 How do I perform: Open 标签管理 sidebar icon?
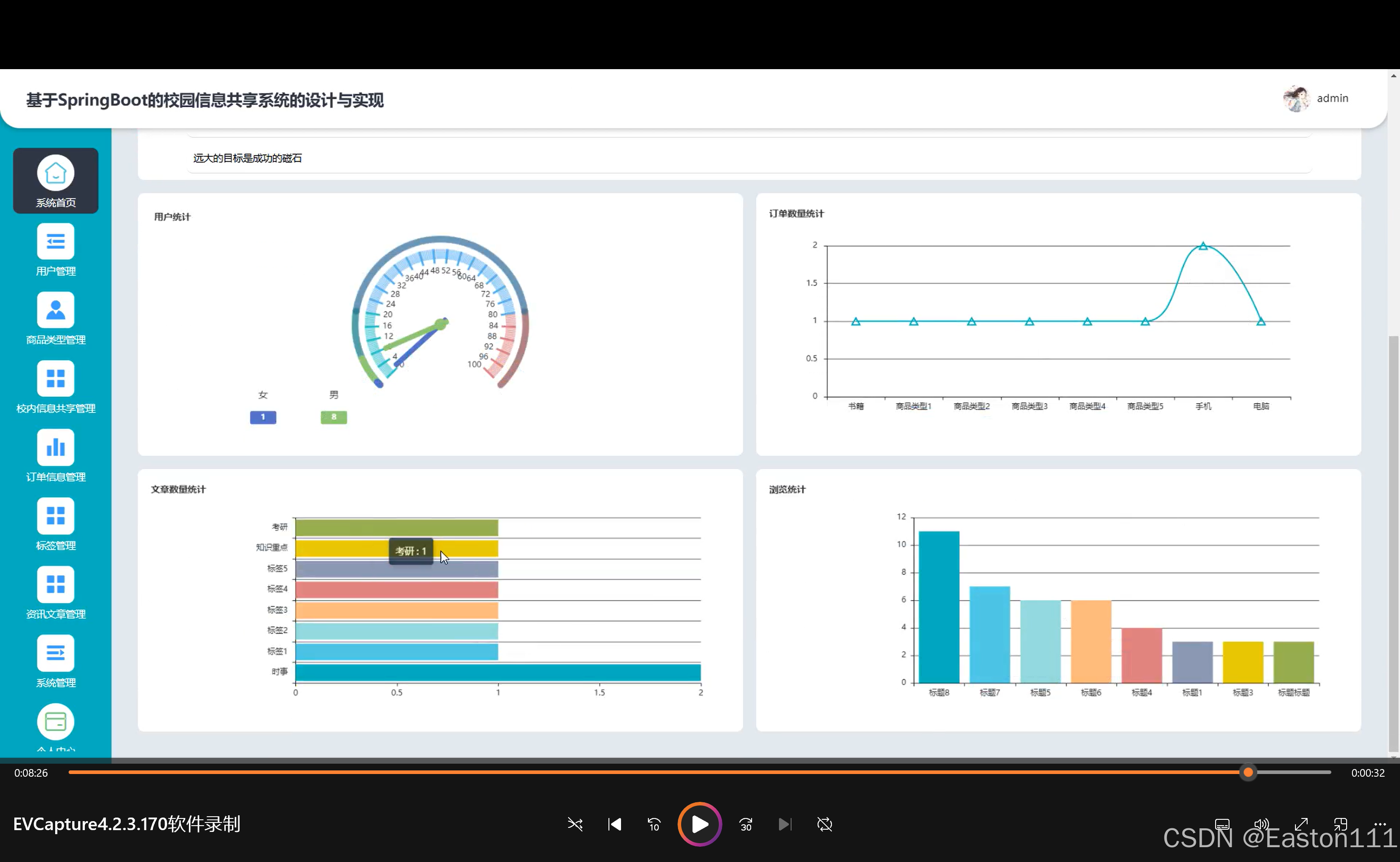coord(55,516)
